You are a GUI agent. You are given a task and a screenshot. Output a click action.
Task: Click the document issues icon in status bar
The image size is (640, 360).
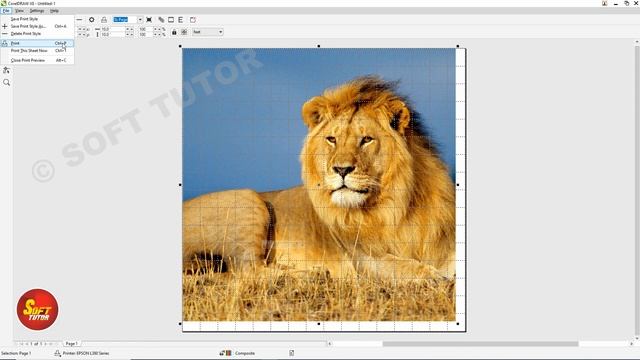pos(291,353)
